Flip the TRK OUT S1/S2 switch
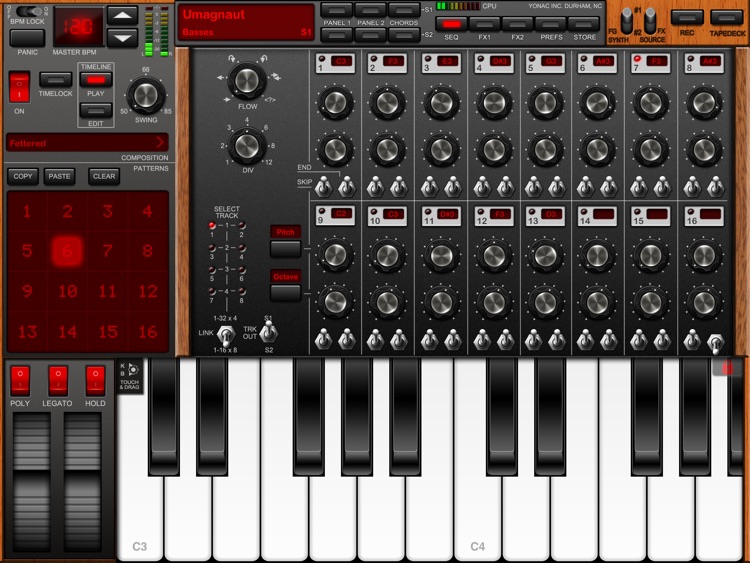 pos(269,331)
